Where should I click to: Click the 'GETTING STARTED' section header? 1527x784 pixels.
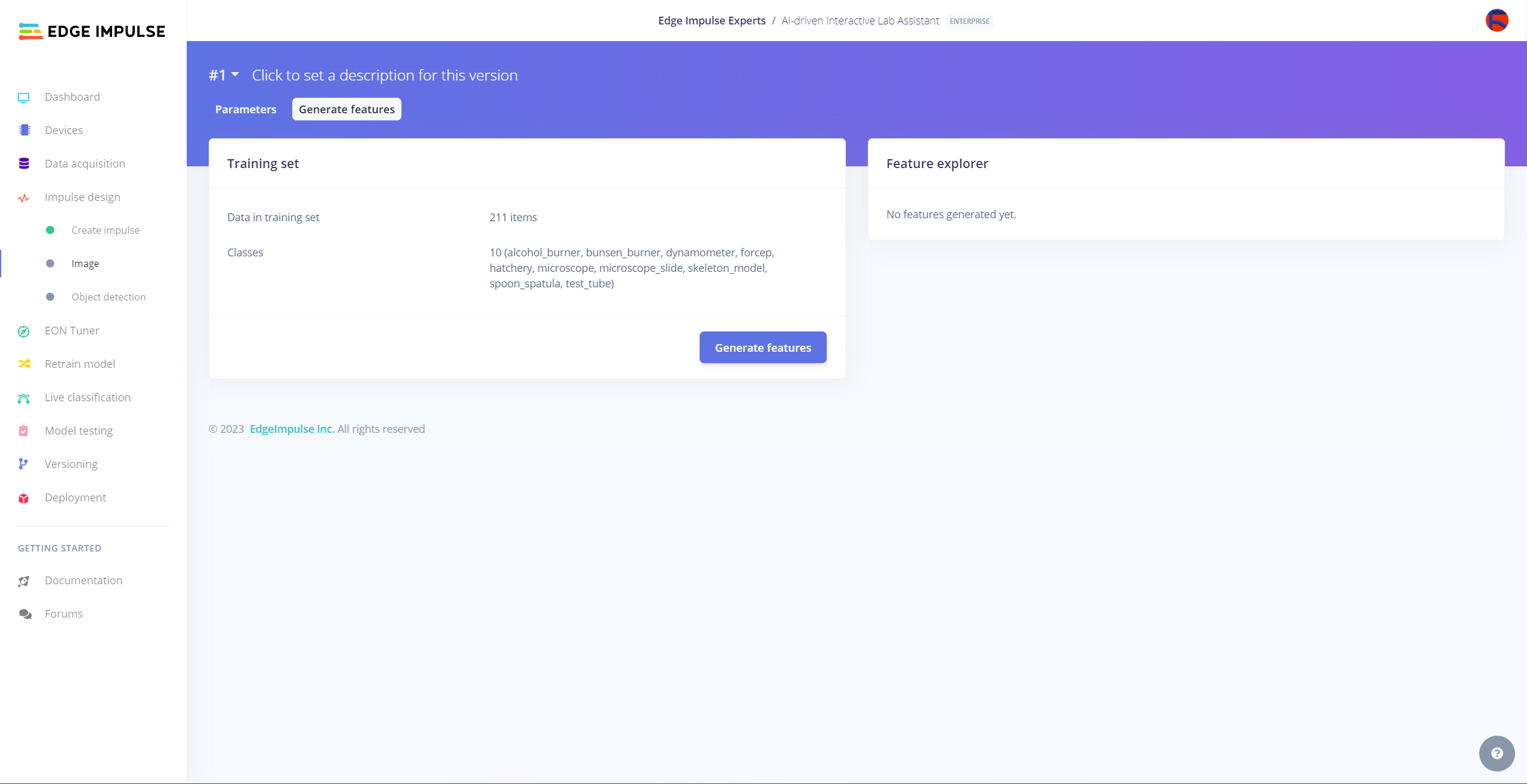click(x=60, y=548)
